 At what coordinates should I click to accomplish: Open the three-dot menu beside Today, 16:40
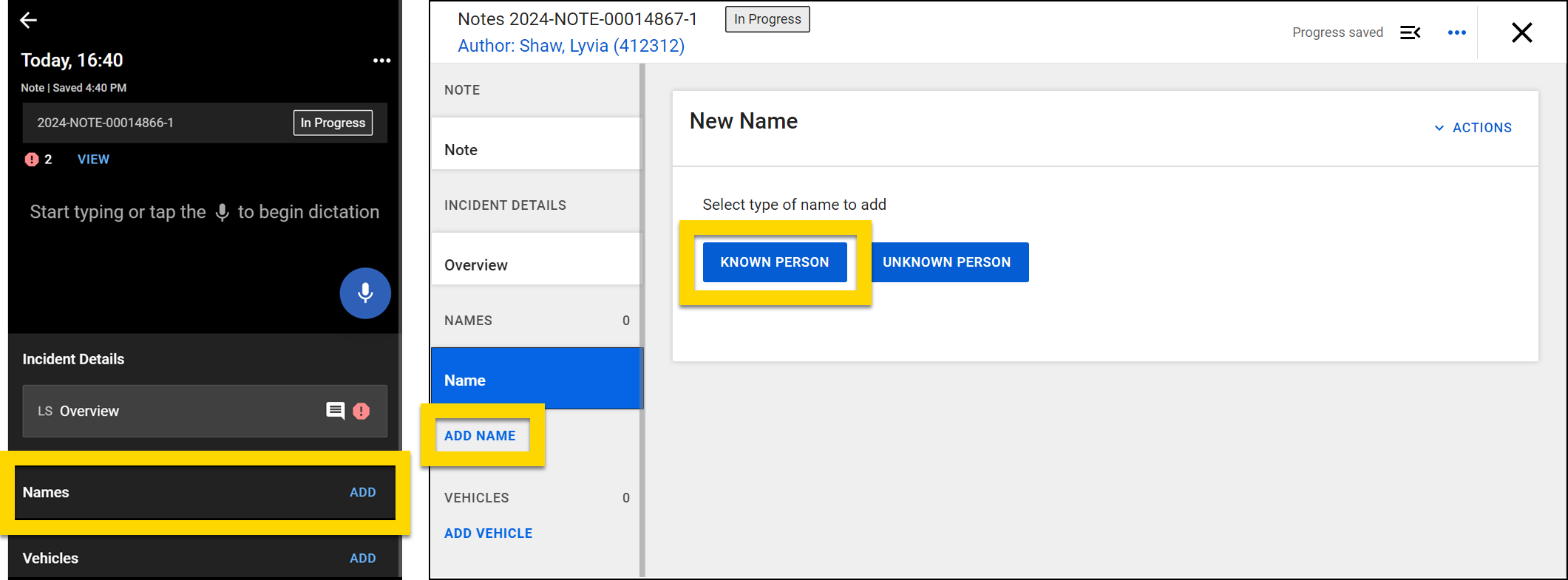point(381,61)
